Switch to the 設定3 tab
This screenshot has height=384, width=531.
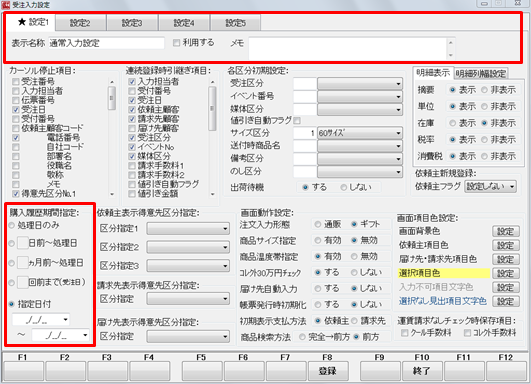132,23
